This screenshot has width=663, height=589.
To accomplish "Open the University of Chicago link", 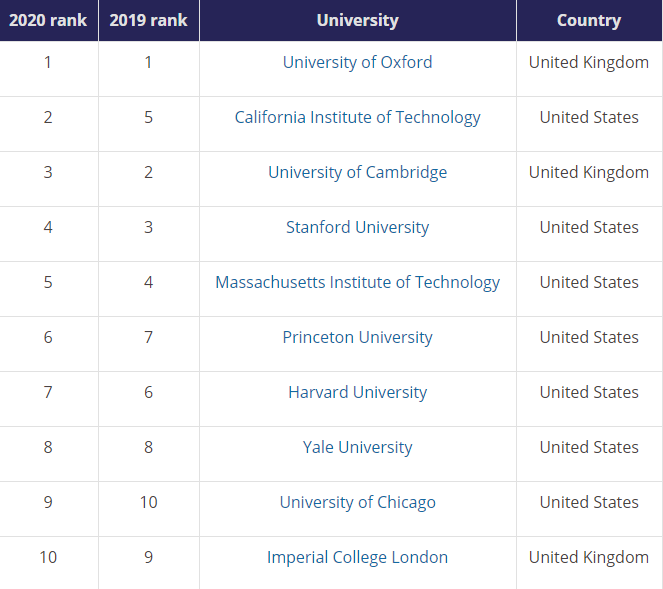I will point(357,502).
